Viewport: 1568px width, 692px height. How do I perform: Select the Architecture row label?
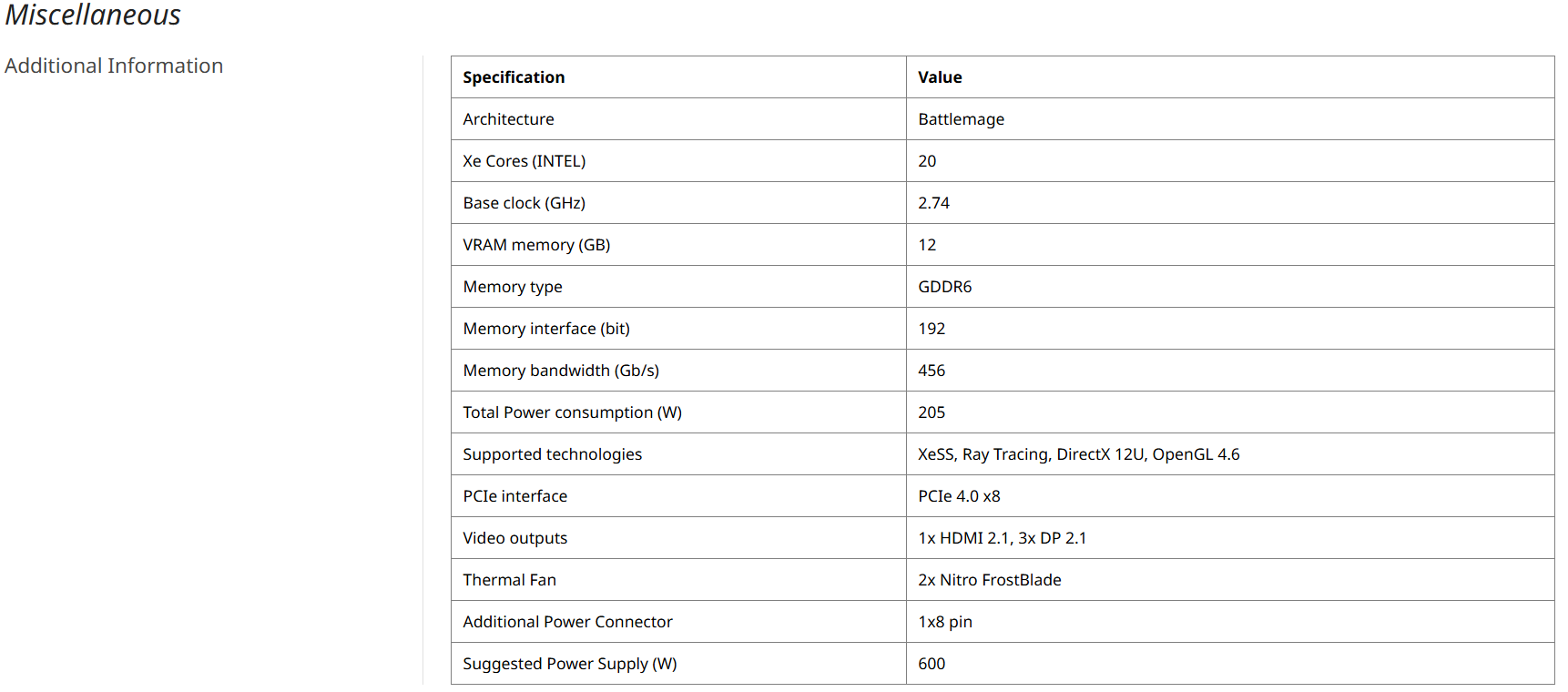click(x=508, y=119)
